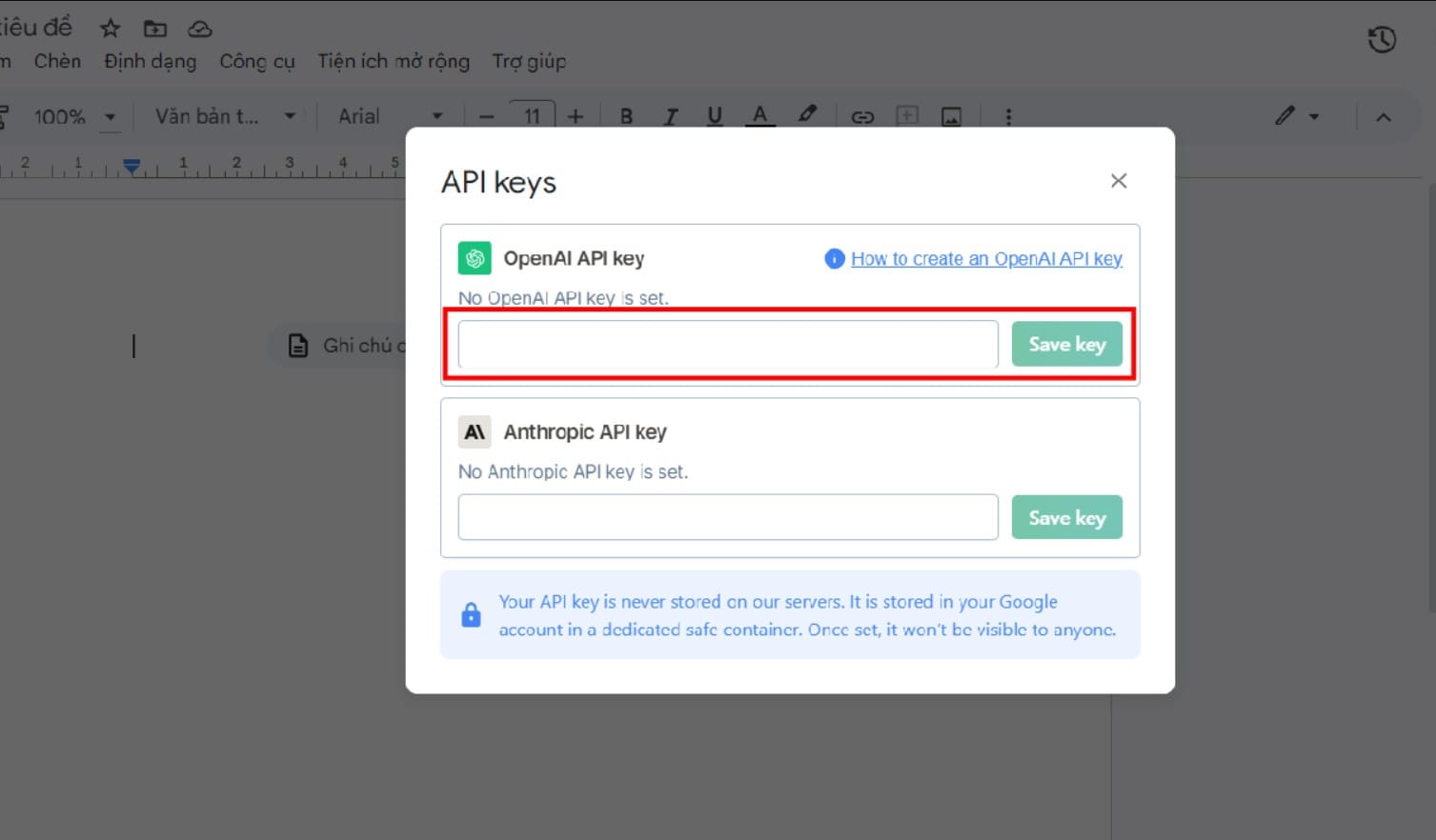
Task: Click the Anthropic API key input field
Action: [x=728, y=517]
